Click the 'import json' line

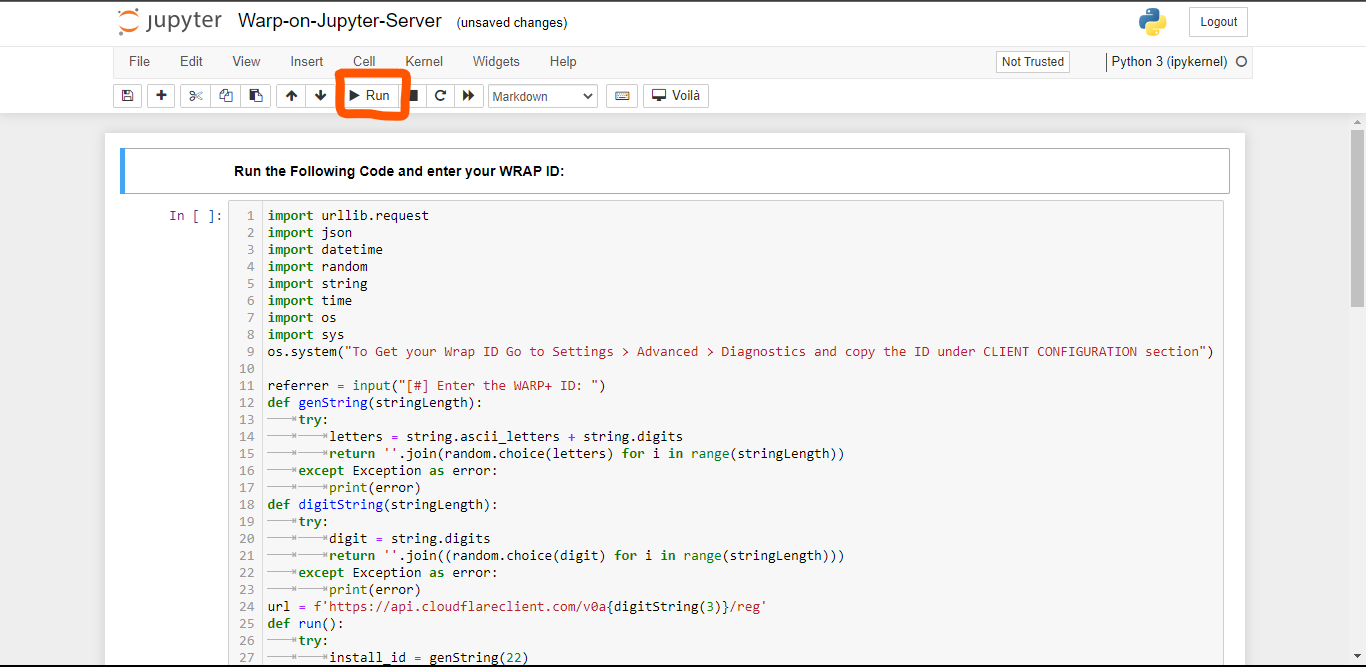(x=310, y=233)
